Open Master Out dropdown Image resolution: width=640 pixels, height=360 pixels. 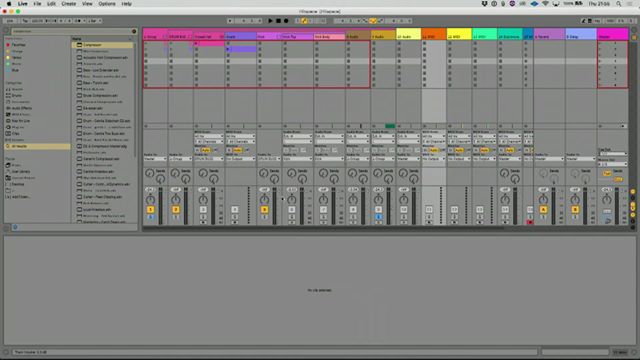(x=613, y=164)
